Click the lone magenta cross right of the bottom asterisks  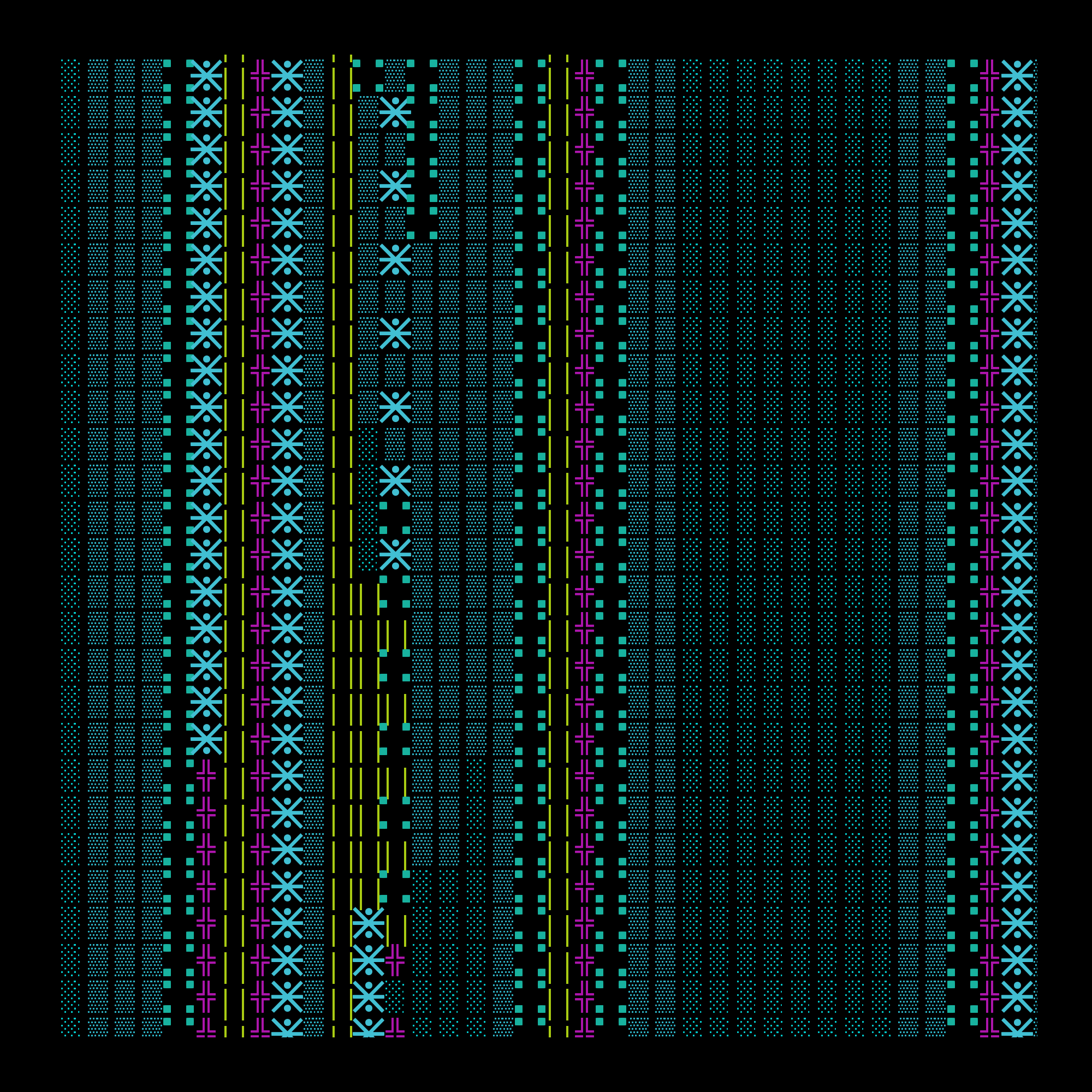click(395, 960)
